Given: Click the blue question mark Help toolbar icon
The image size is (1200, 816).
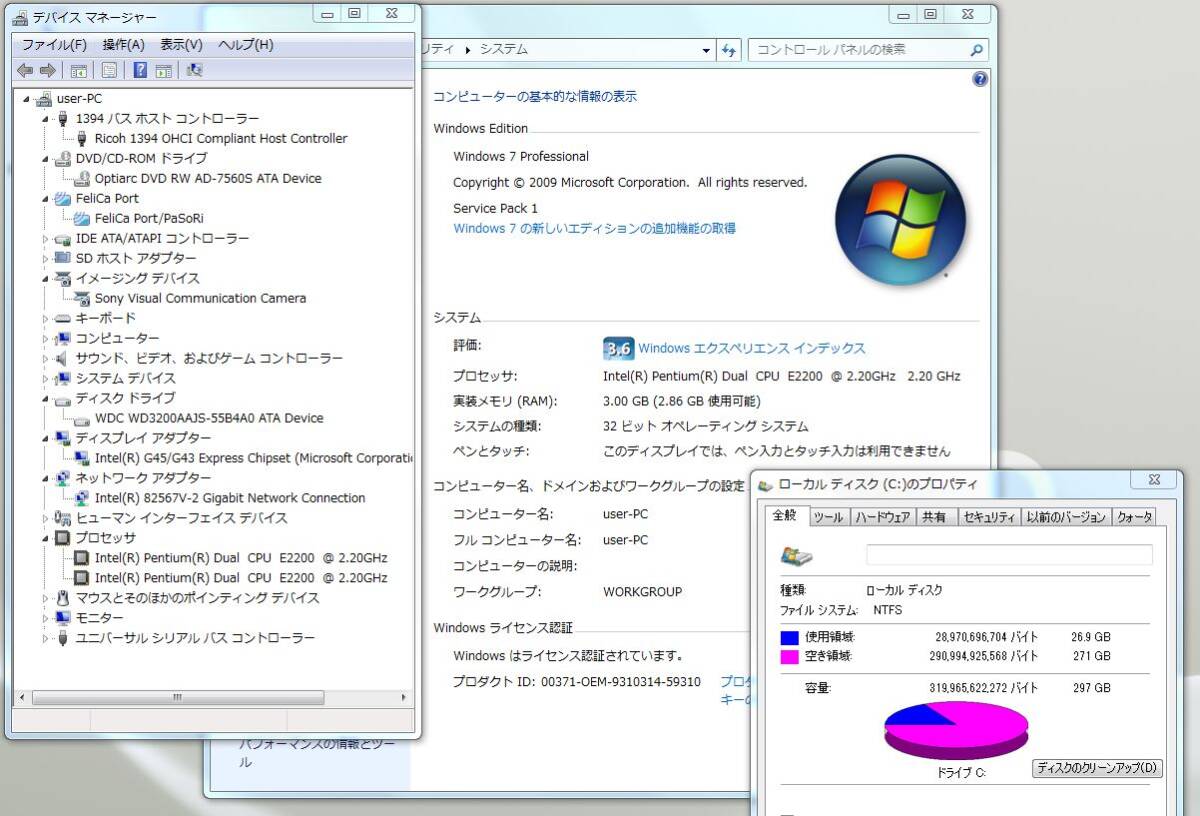Looking at the screenshot, I should coord(140,70).
